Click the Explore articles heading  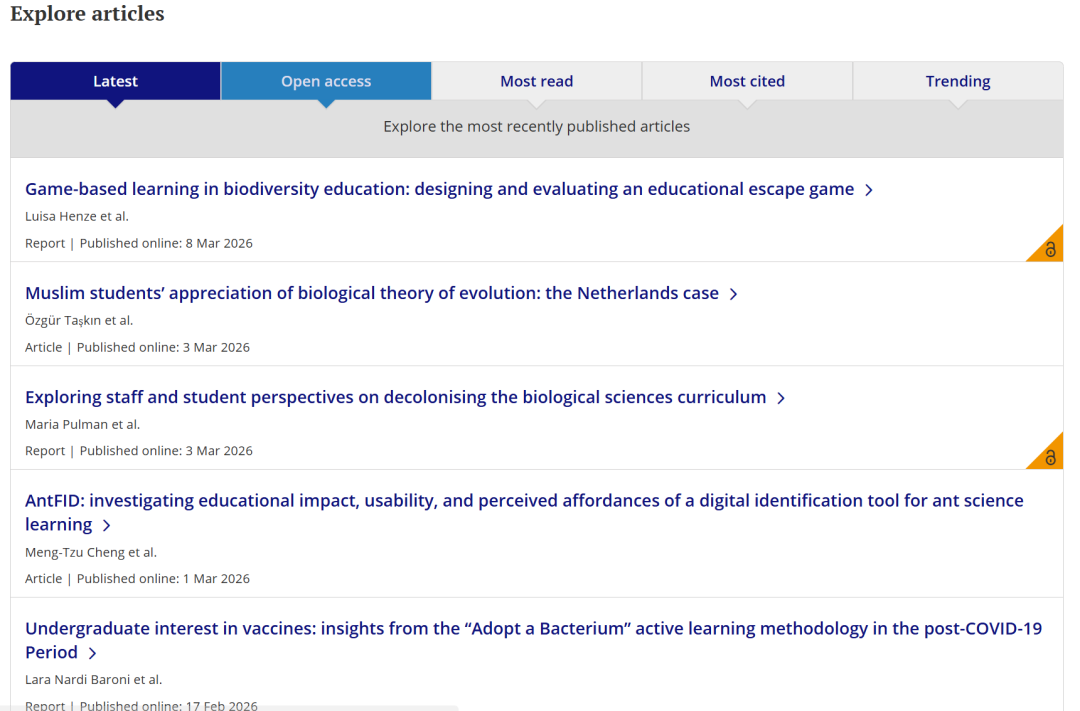tap(87, 14)
